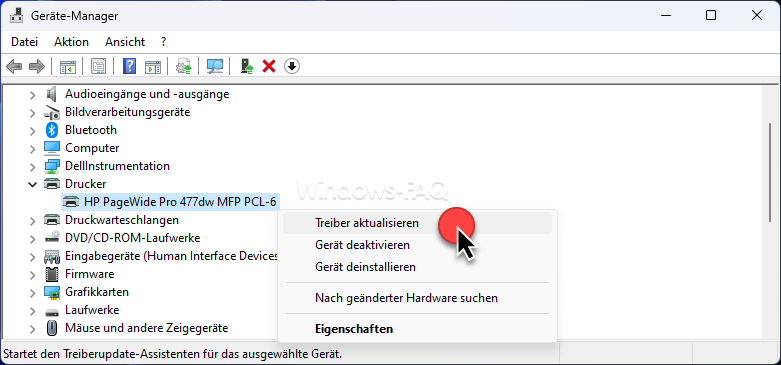Click the Device Manager title bar icon
The height and width of the screenshot is (365, 781).
(x=16, y=15)
